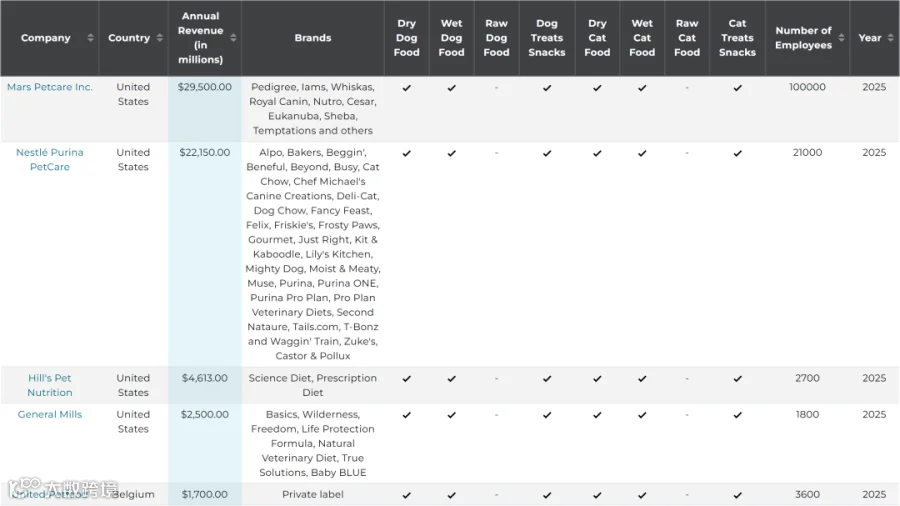Click Mars Petcare Dog Treats checkmark
900x506 pixels.
547,88
